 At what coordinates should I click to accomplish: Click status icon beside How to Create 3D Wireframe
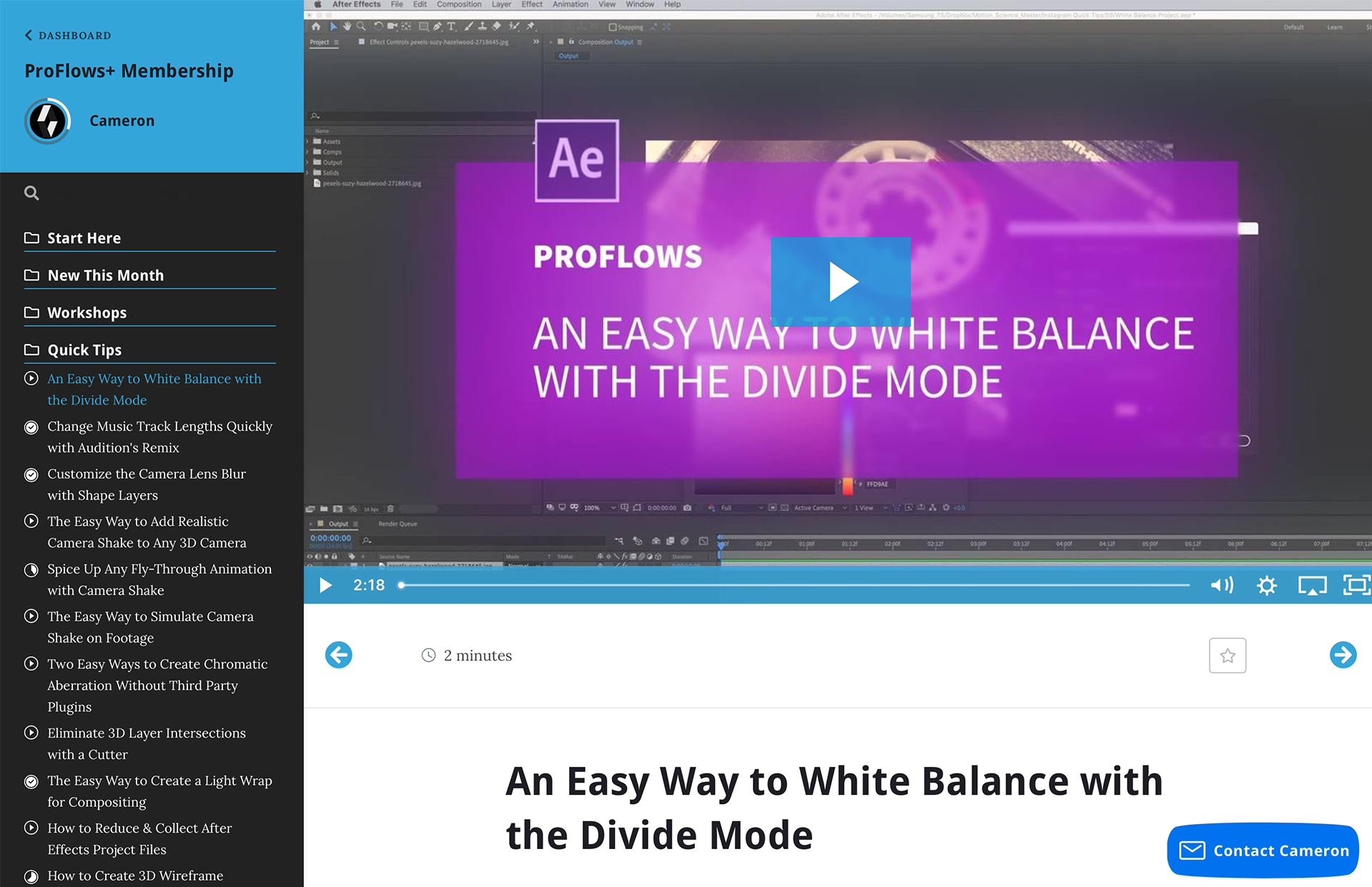(31, 876)
